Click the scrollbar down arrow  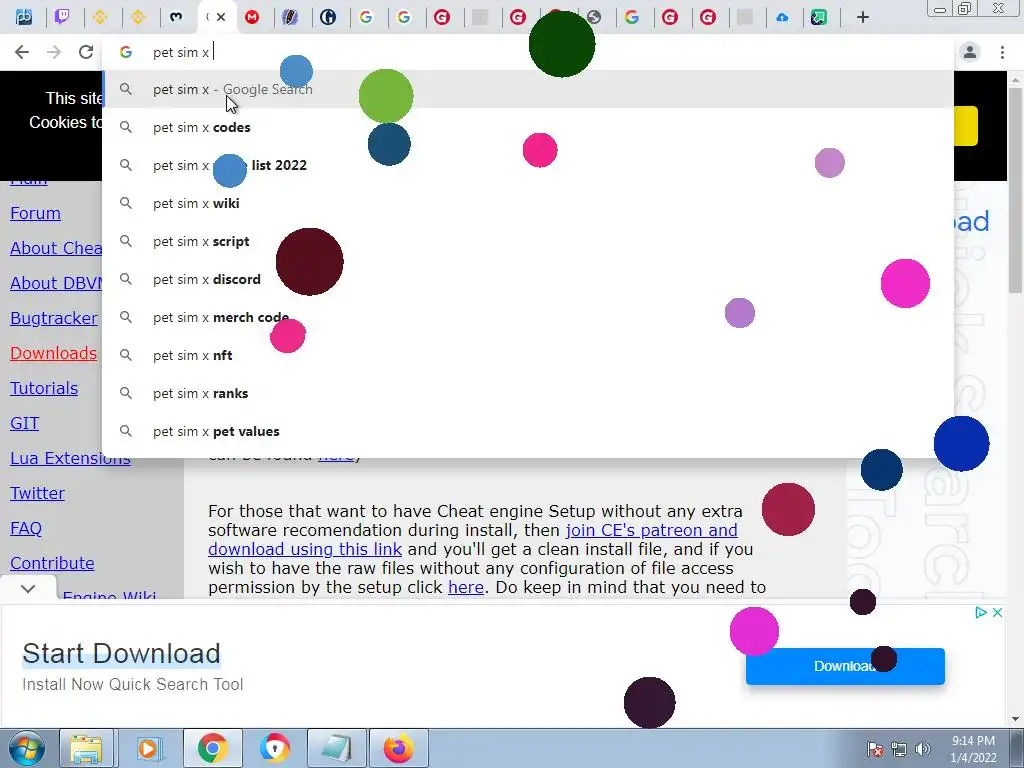pyautogui.click(x=1015, y=719)
